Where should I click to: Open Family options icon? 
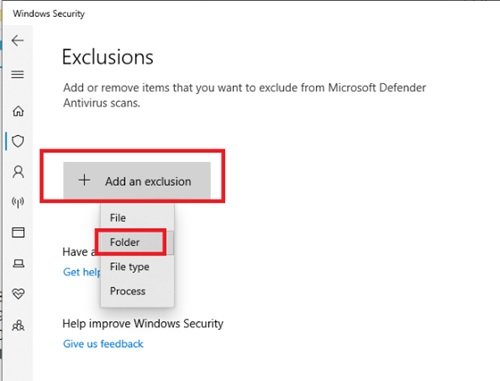coord(18,325)
